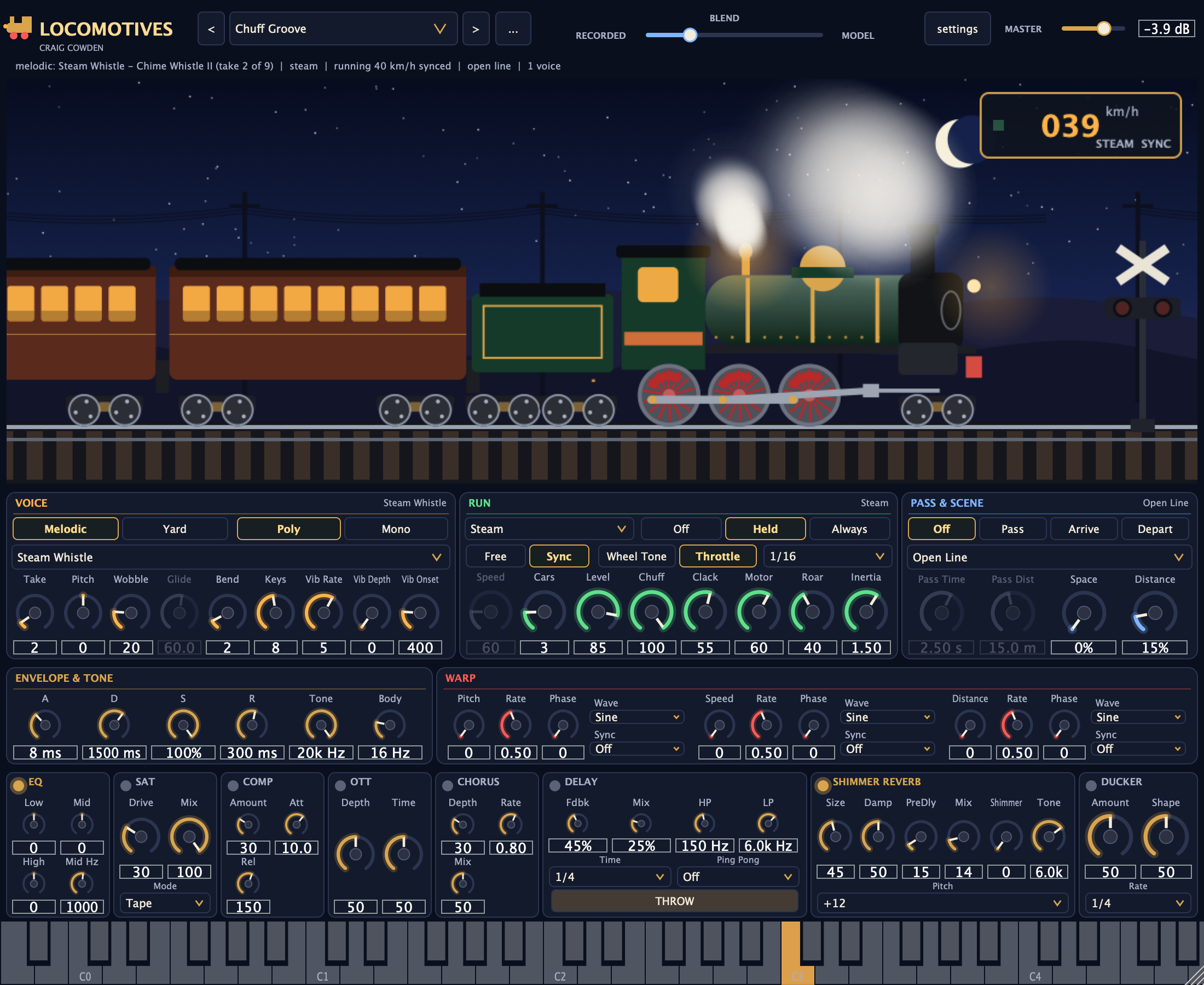The image size is (1204, 985).
Task: Click the Take knob in Voice panel
Action: point(34,613)
